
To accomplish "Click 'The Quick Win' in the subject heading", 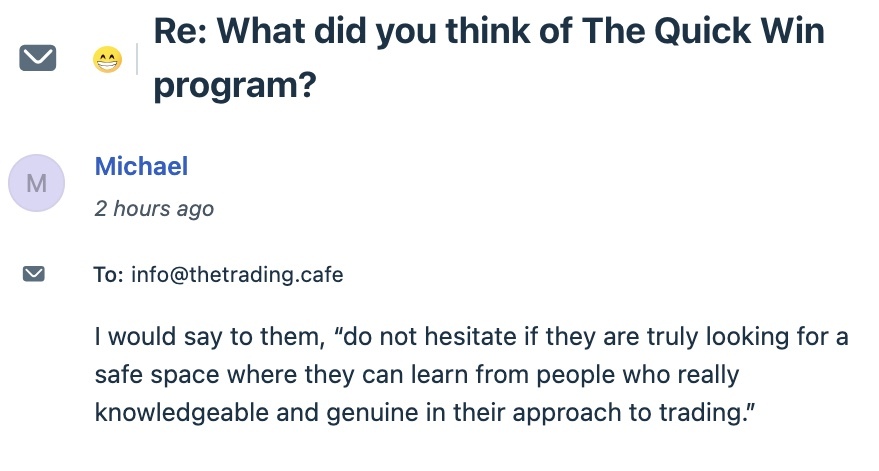I will pyautogui.click(x=703, y=31).
